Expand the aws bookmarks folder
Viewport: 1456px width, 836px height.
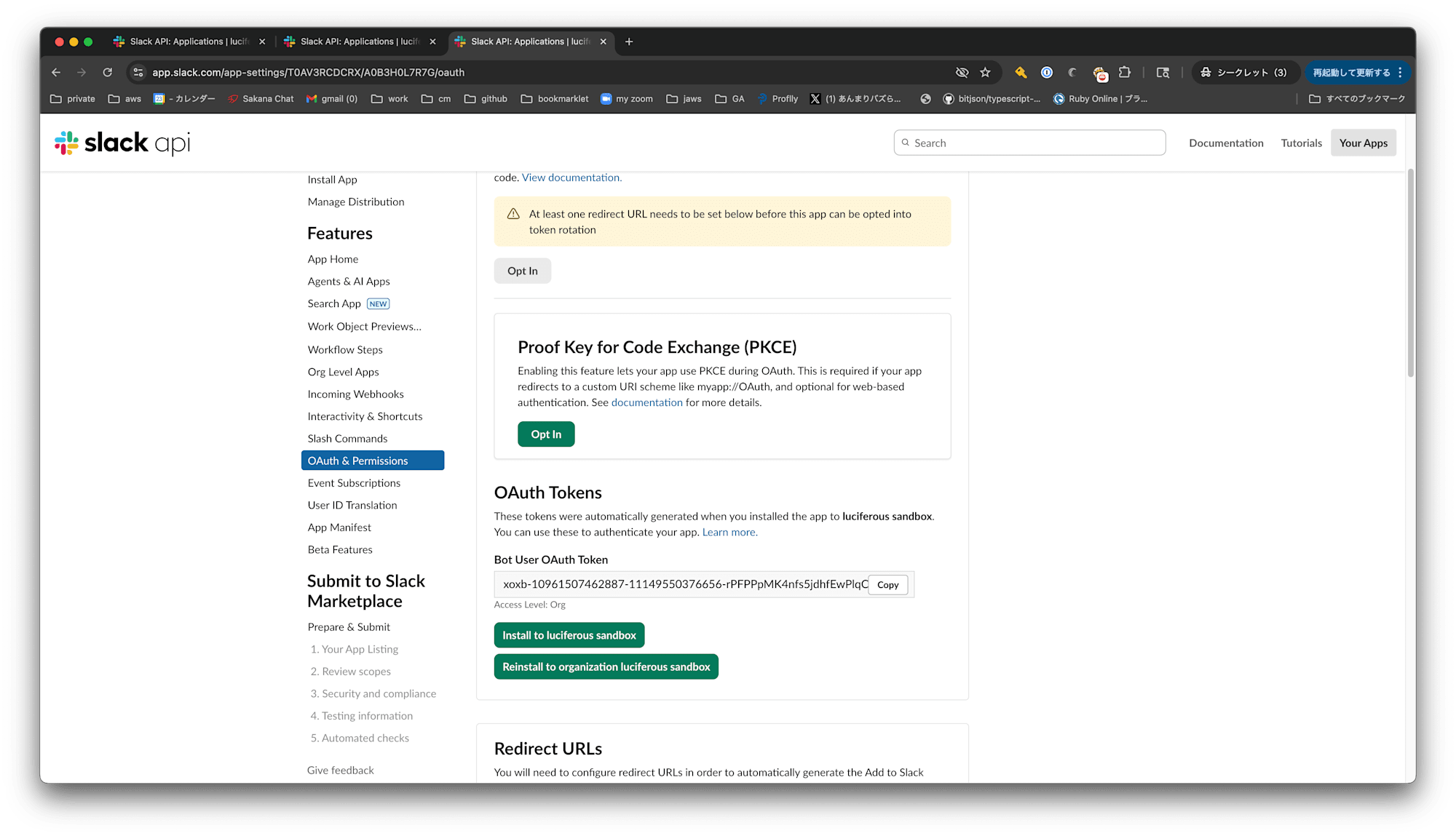124,99
